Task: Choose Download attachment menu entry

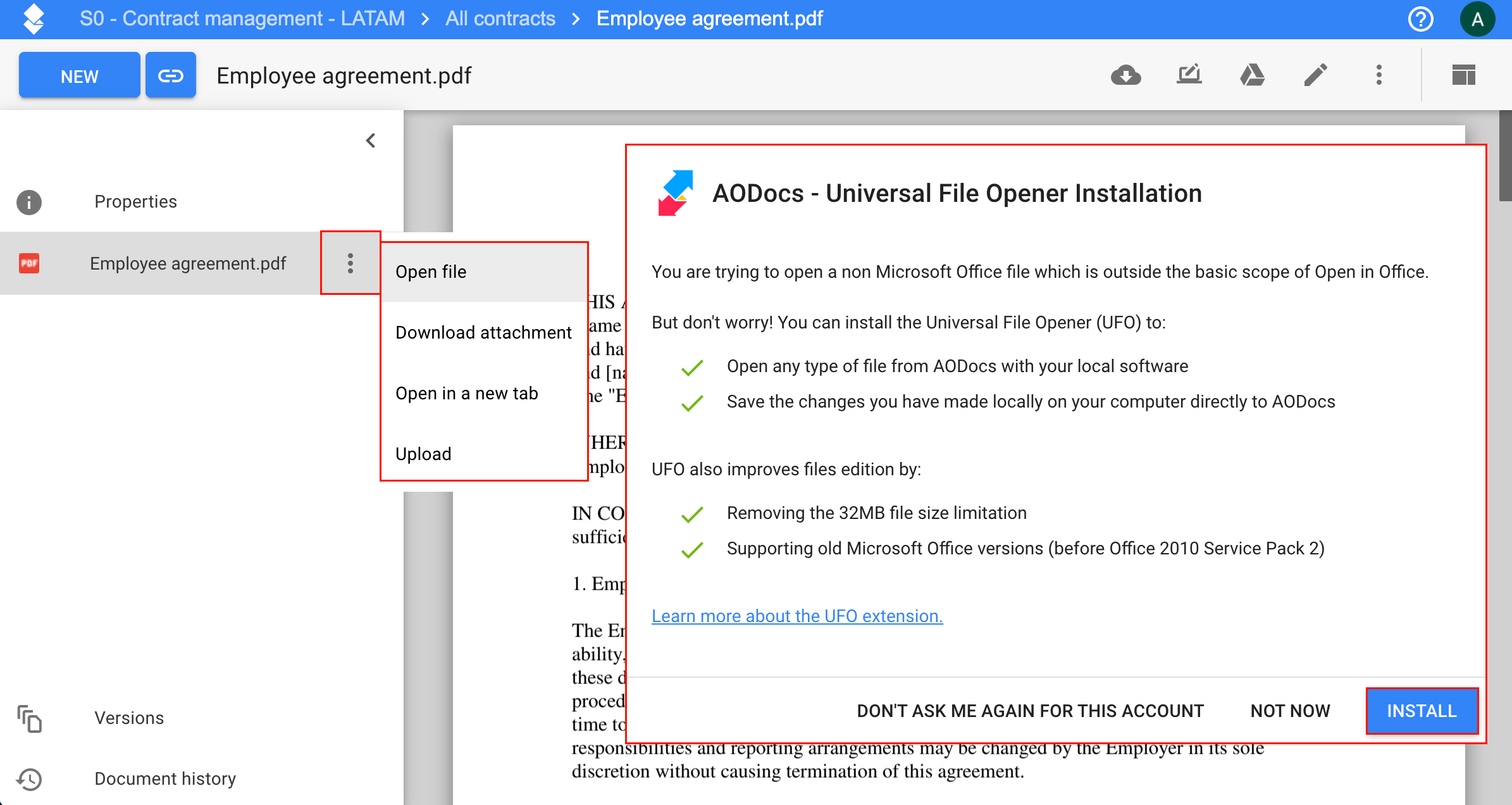Action: [x=485, y=332]
